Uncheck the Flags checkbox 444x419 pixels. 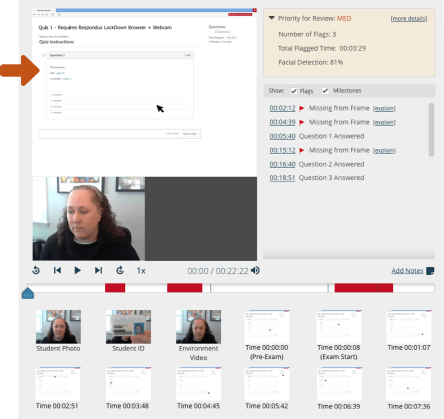point(294,91)
